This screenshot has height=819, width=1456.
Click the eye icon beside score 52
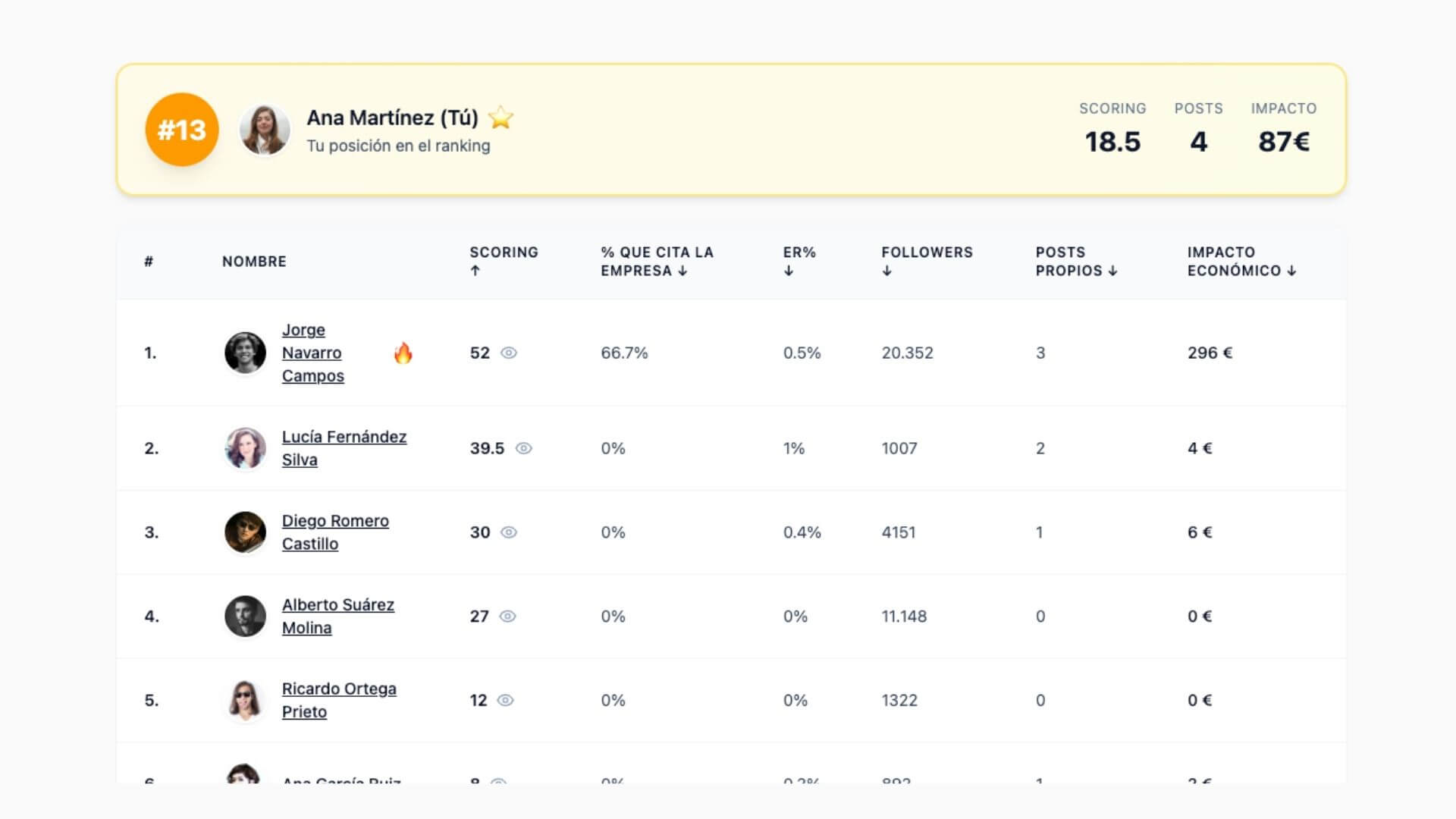tap(509, 353)
